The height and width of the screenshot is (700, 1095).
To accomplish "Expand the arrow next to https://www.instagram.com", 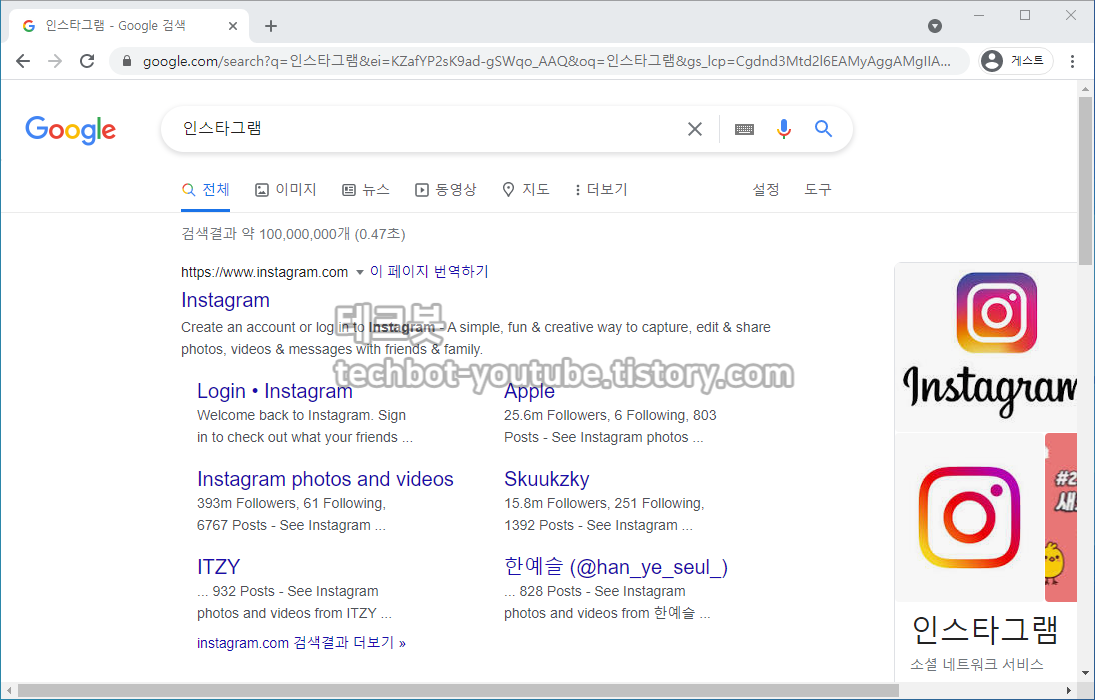I will [360, 272].
